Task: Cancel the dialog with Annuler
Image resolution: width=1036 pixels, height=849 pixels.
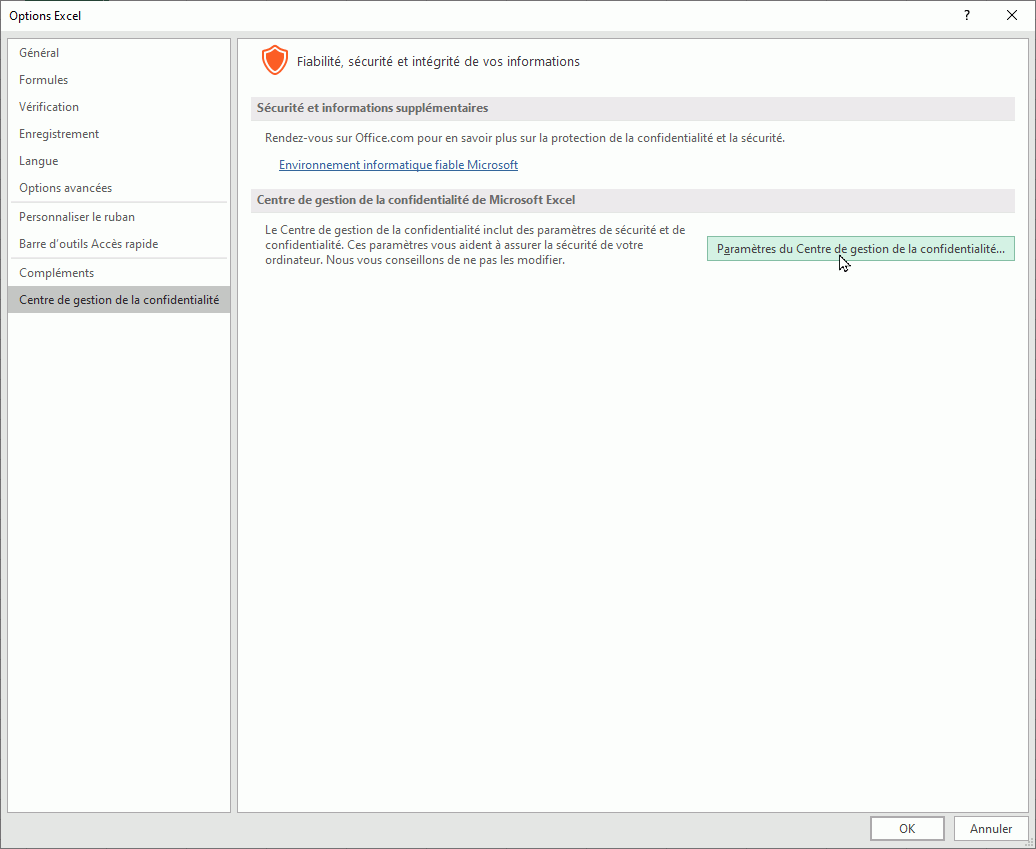Action: (991, 829)
